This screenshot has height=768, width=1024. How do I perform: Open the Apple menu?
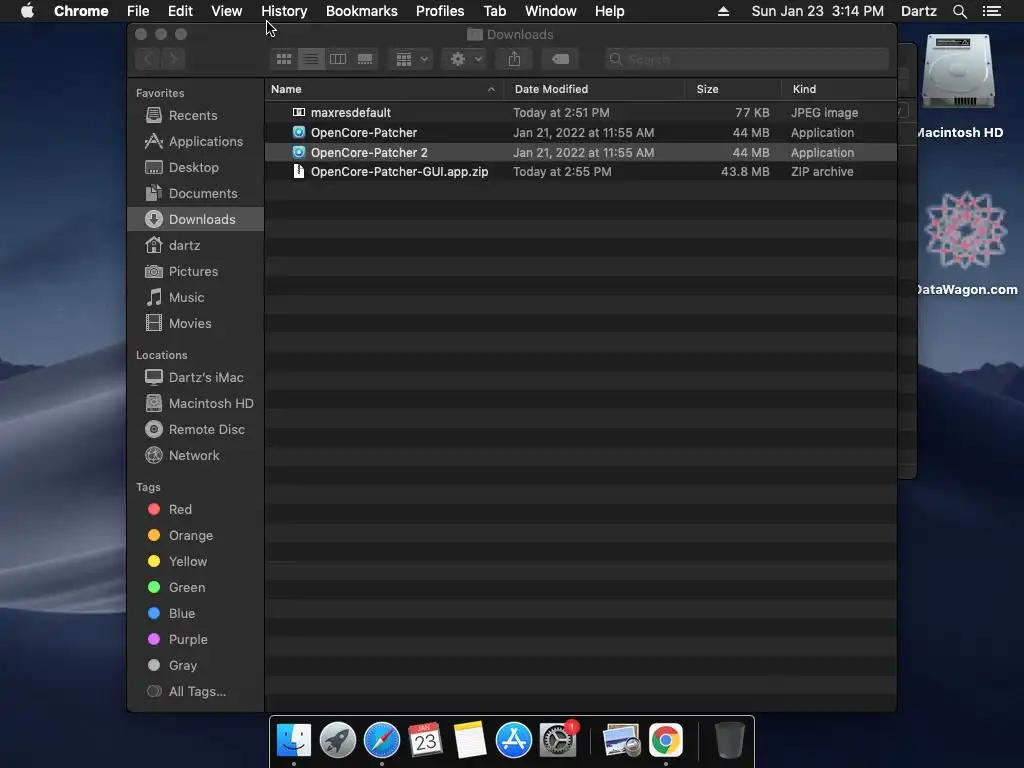(27, 11)
